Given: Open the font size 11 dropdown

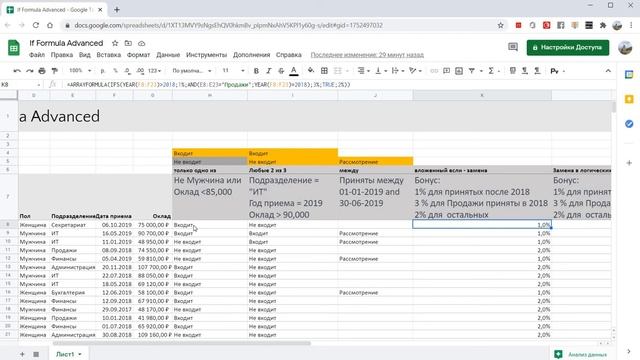Looking at the screenshot, I should point(233,71).
